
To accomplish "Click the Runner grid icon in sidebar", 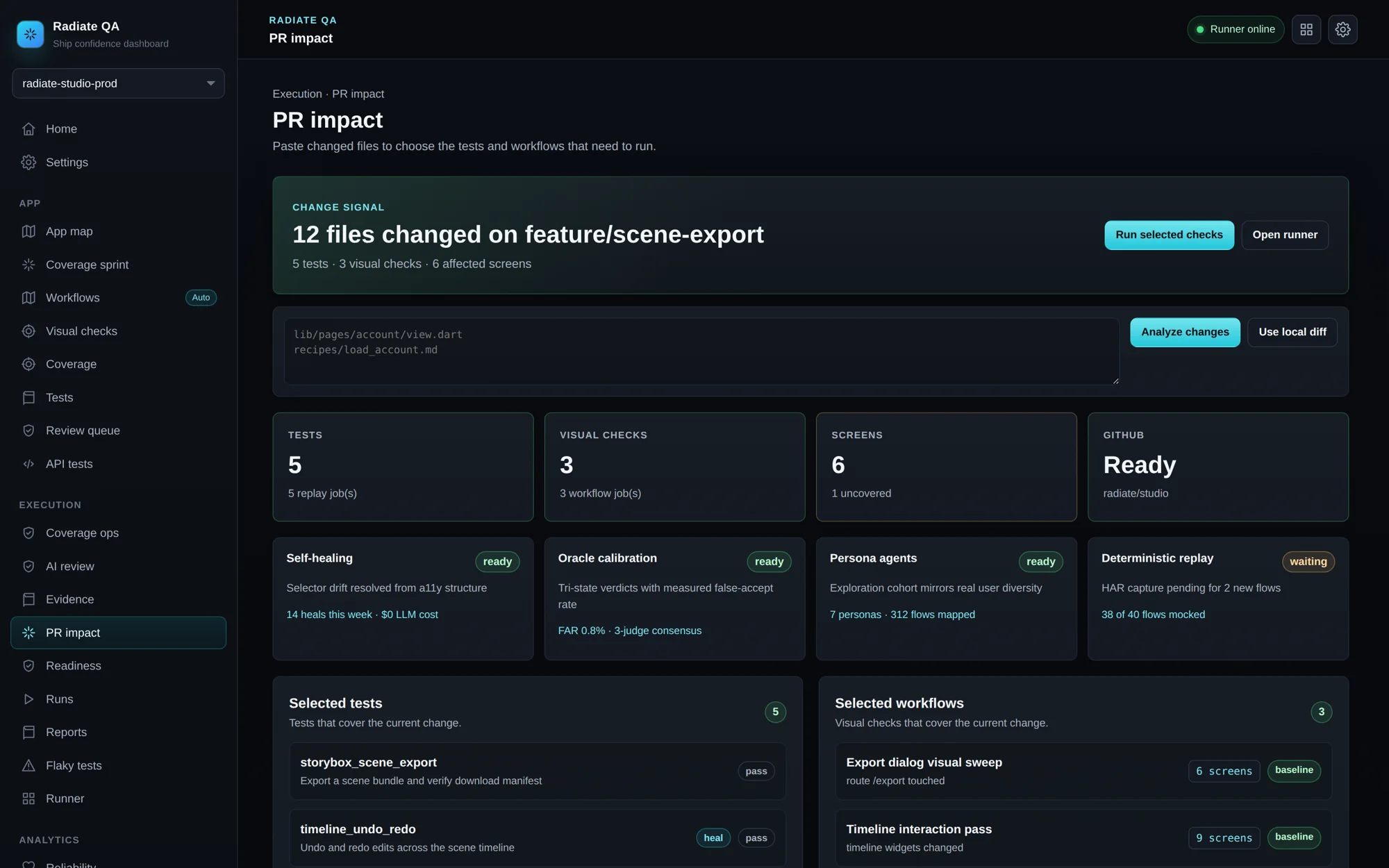I will point(28,799).
